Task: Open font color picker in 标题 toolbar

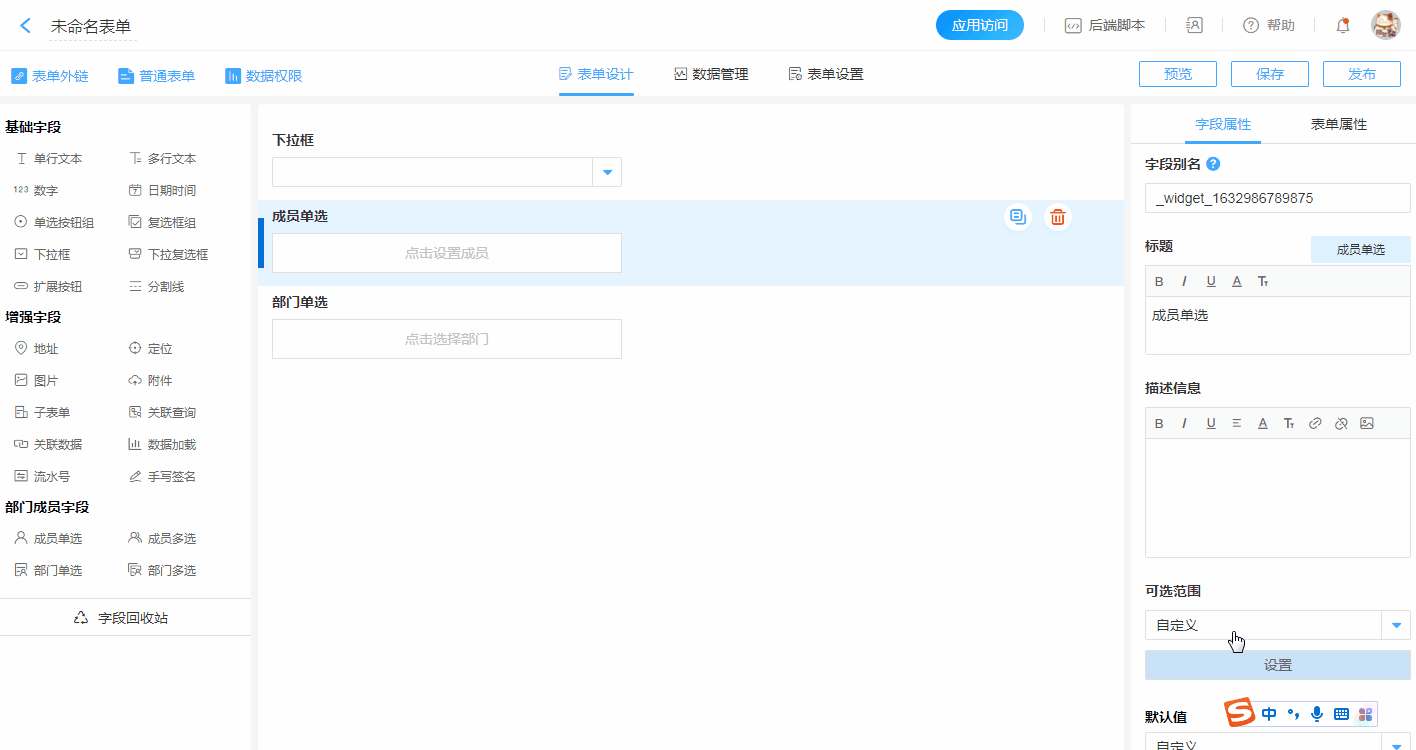Action: click(1237, 281)
